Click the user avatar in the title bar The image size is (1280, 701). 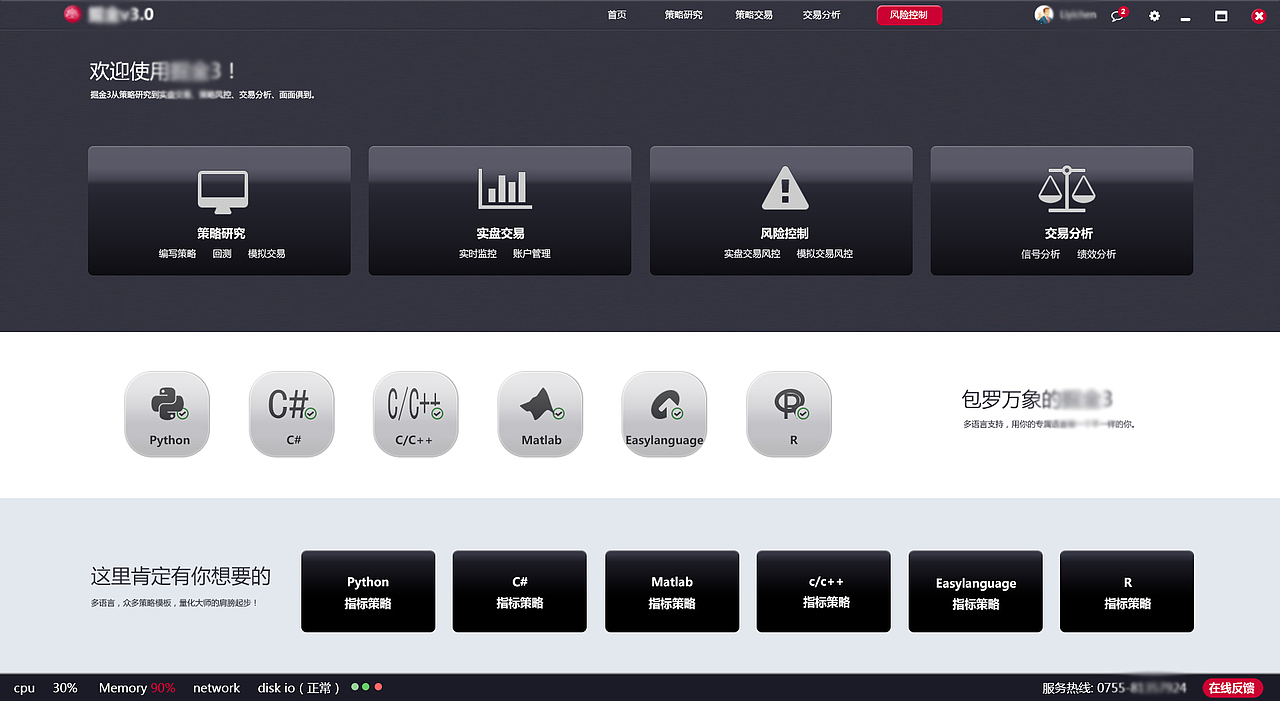click(1042, 14)
